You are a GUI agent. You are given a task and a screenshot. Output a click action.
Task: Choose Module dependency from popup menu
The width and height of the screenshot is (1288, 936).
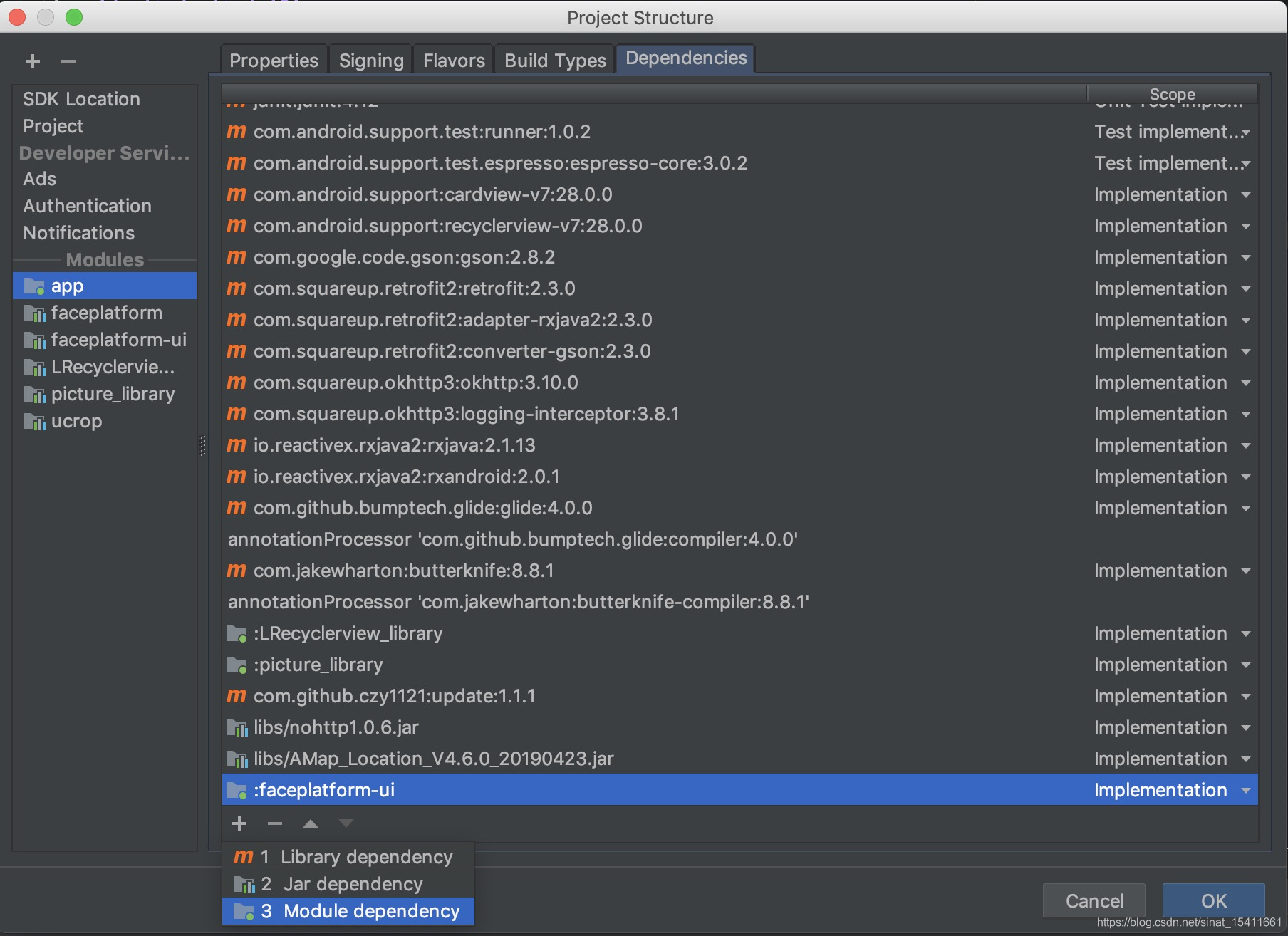[348, 911]
